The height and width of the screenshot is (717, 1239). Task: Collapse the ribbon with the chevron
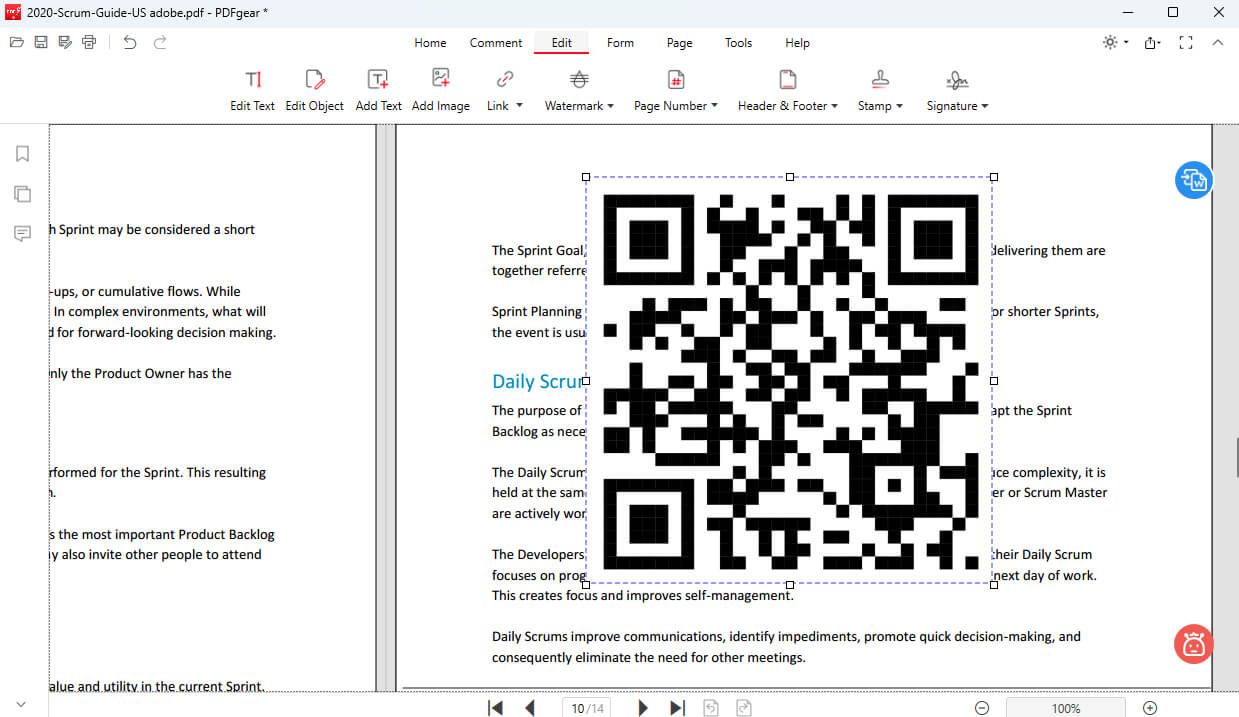coord(1217,42)
